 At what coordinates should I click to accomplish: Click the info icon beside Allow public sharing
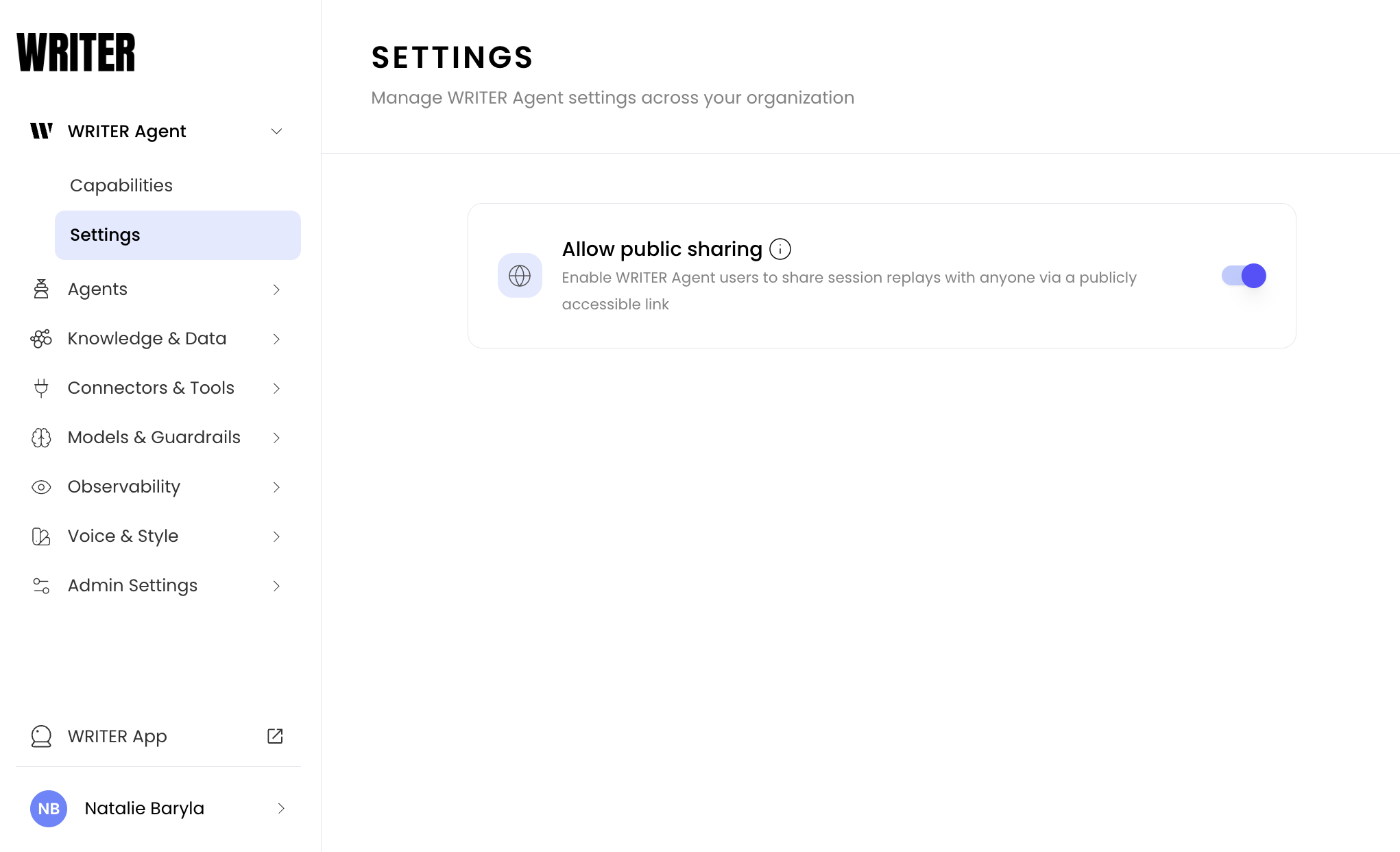[x=780, y=249]
